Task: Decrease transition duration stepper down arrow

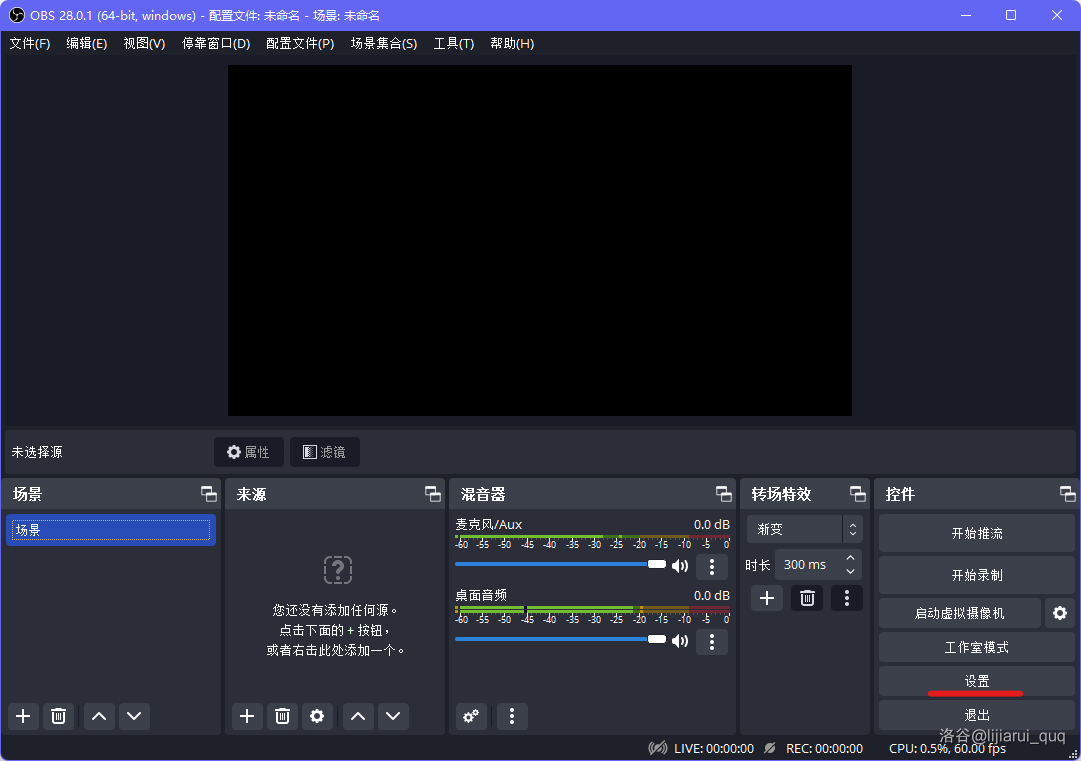Action: click(x=851, y=571)
